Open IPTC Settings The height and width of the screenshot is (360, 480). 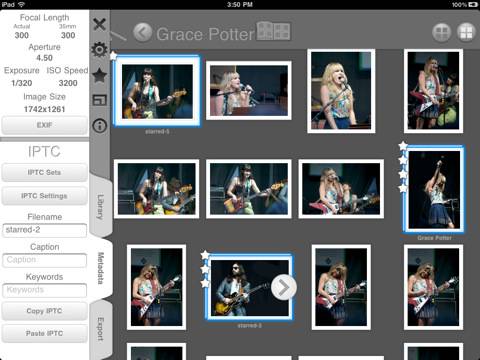click(44, 196)
